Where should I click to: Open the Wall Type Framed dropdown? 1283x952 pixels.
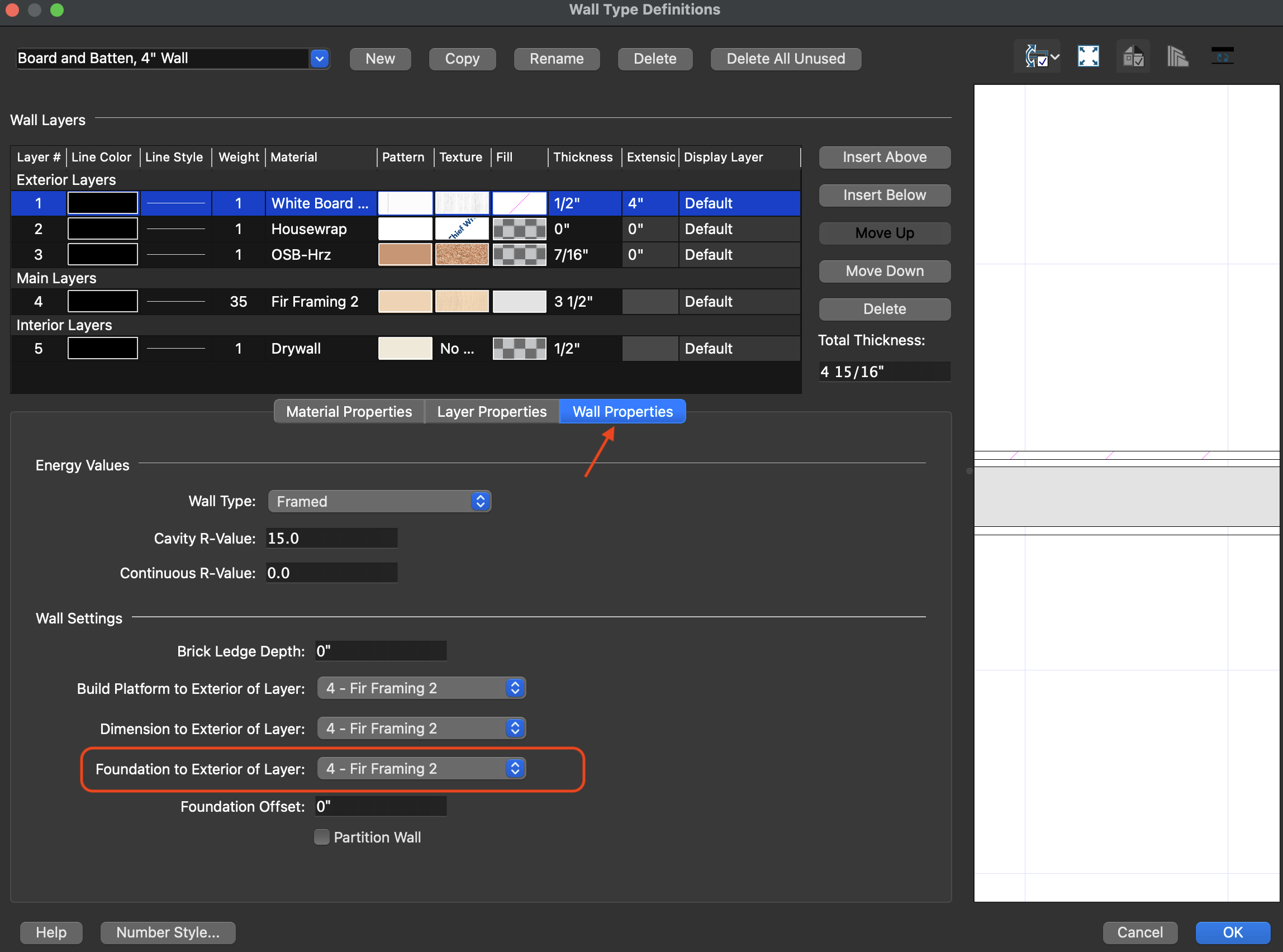[379, 501]
